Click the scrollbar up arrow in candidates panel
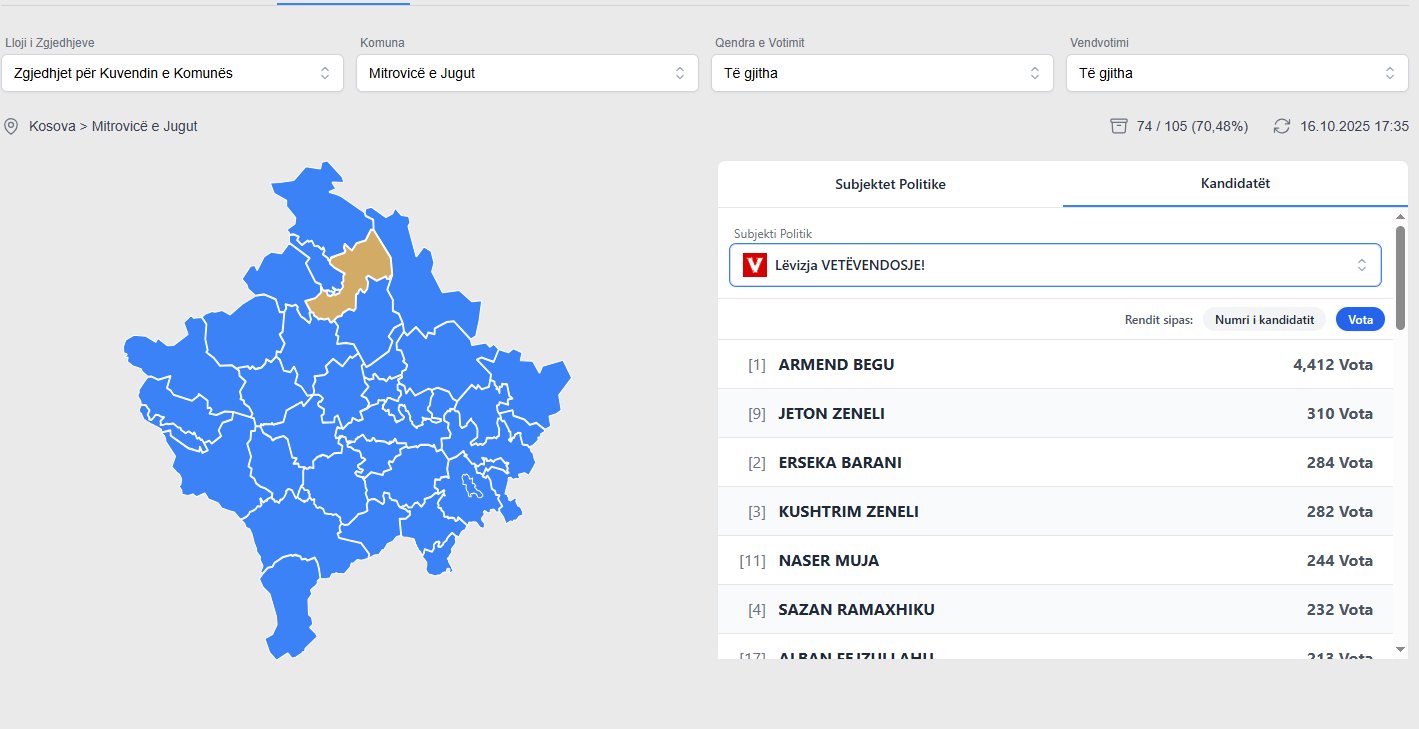The width and height of the screenshot is (1419, 729). 1400,217
